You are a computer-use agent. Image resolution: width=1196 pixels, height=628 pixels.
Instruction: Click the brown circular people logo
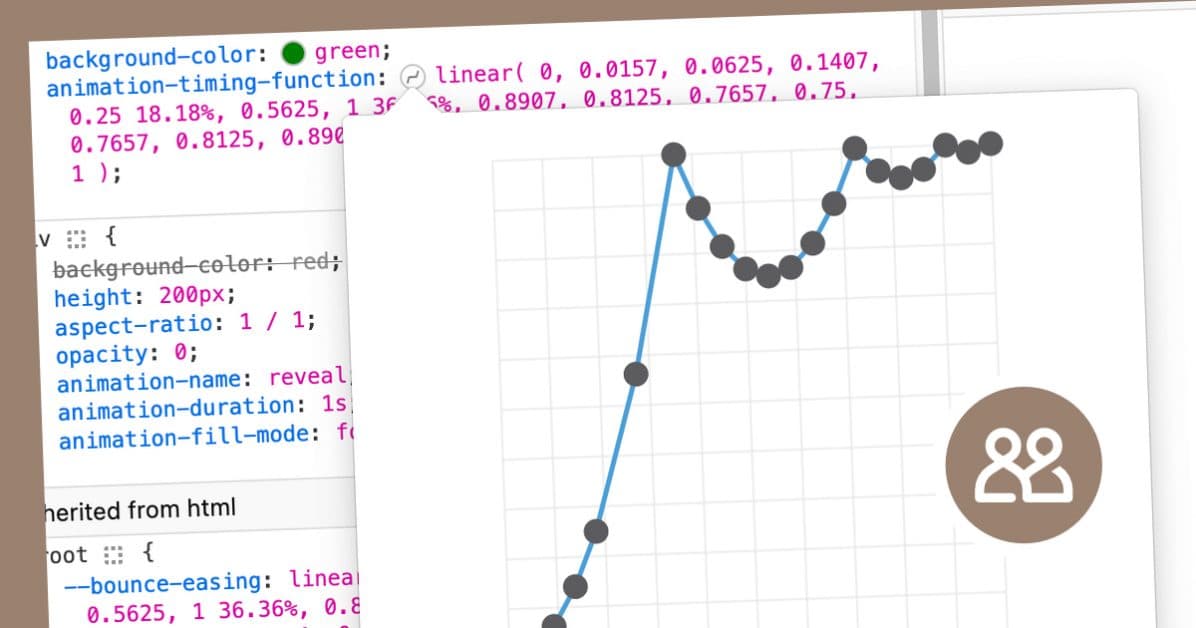pos(1023,464)
